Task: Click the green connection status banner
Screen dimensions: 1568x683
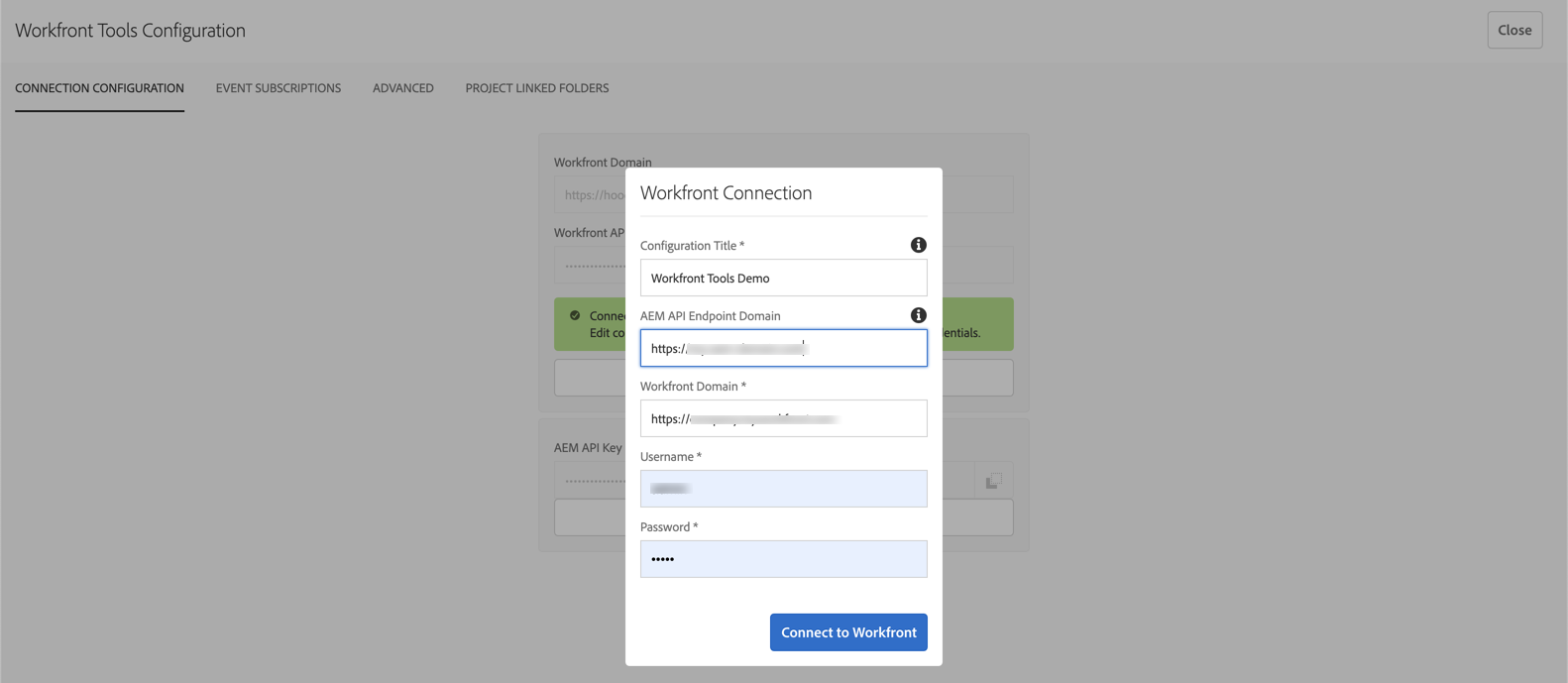Action: 976,323
